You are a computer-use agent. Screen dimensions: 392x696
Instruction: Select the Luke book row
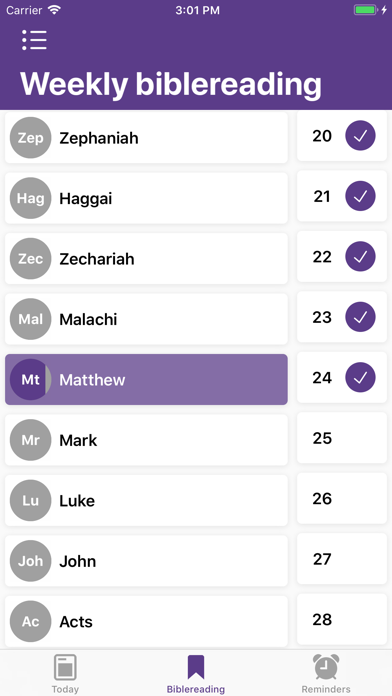[147, 500]
